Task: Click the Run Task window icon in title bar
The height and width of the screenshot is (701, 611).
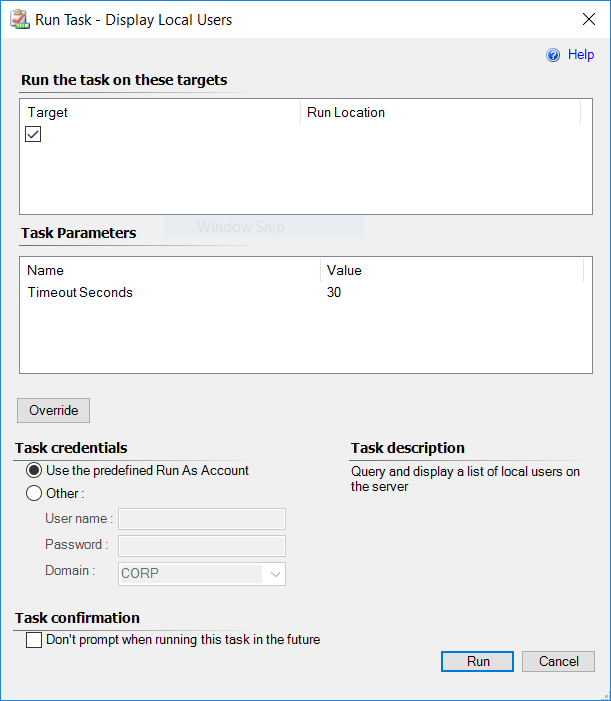Action: [x=20, y=20]
